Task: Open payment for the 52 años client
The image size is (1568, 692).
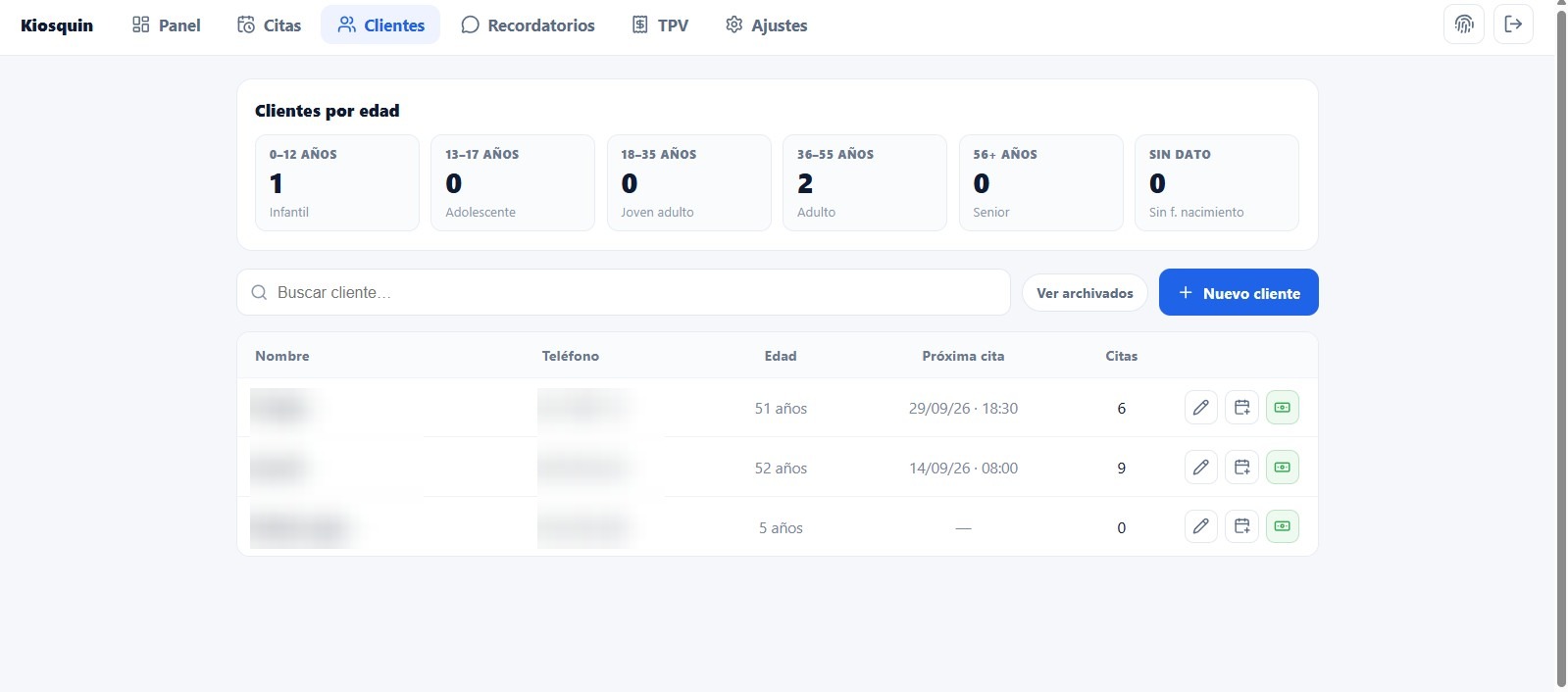Action: tap(1283, 468)
